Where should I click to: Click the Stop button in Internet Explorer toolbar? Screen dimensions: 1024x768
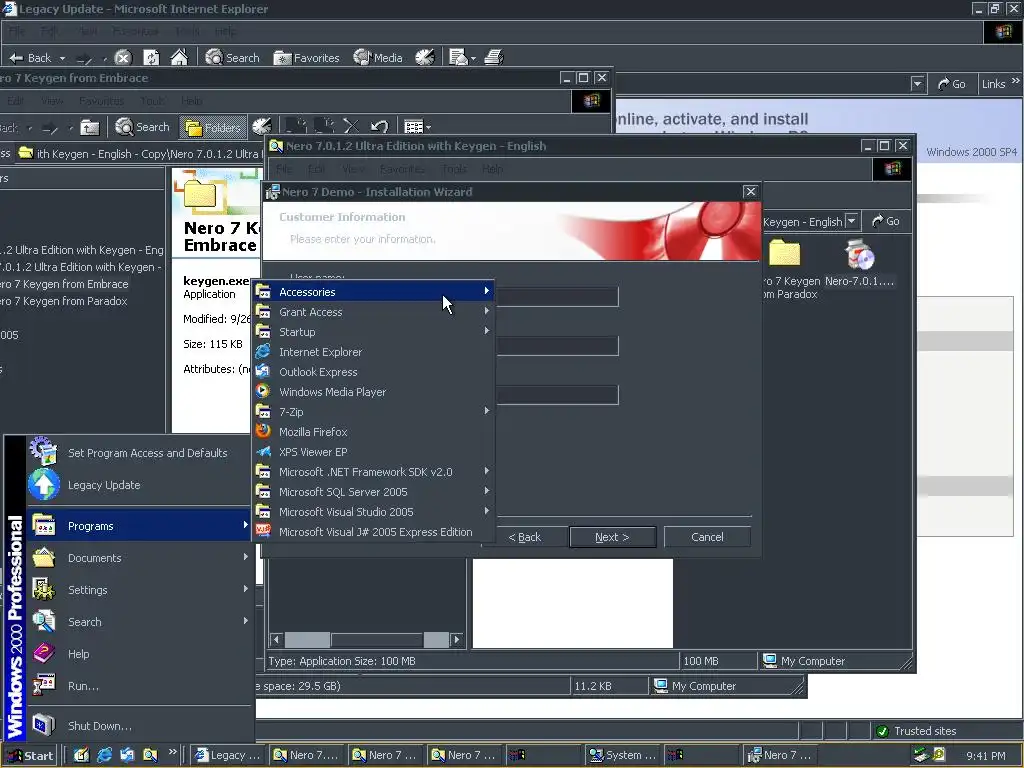(123, 57)
